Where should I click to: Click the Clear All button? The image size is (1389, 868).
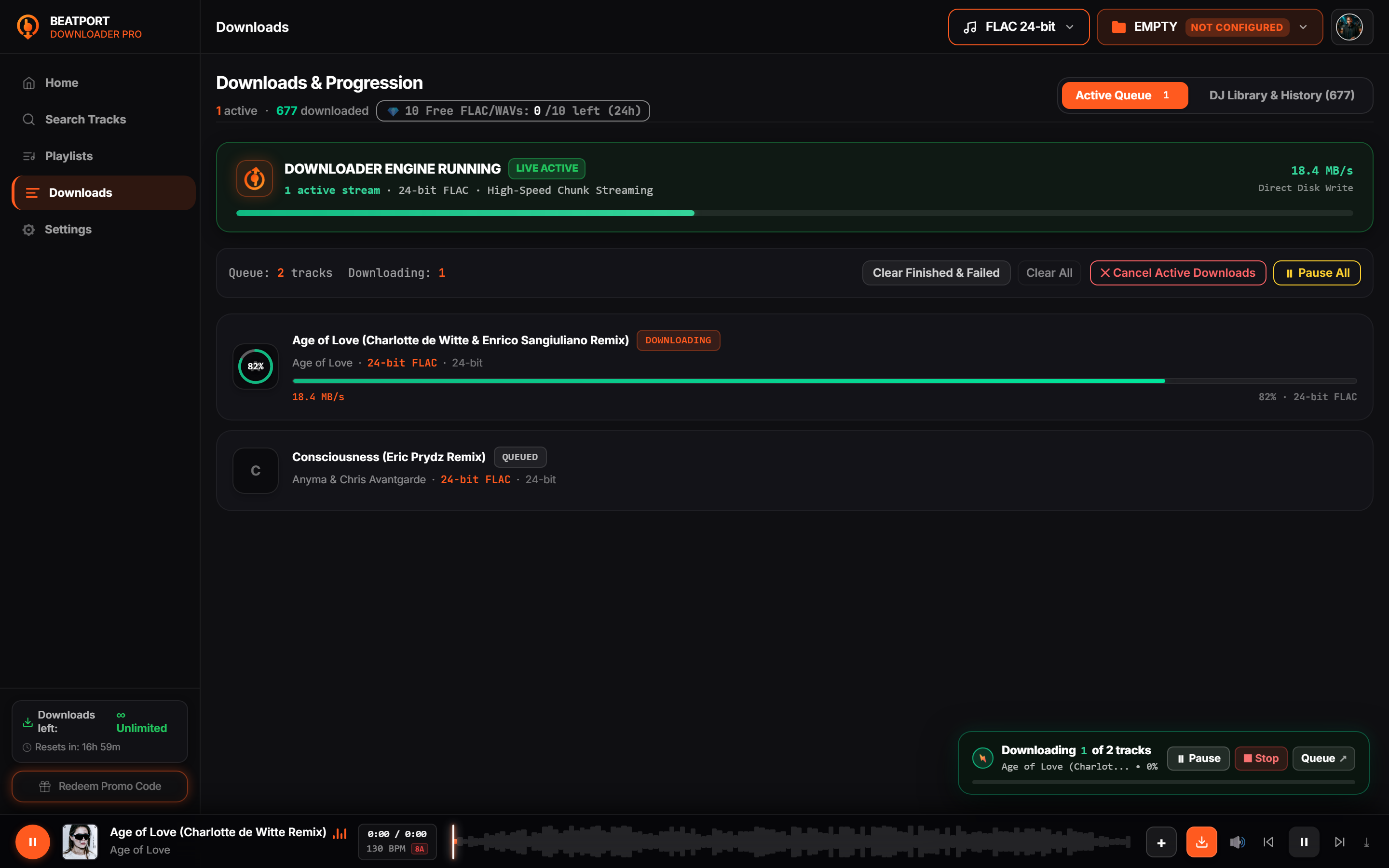1049,272
